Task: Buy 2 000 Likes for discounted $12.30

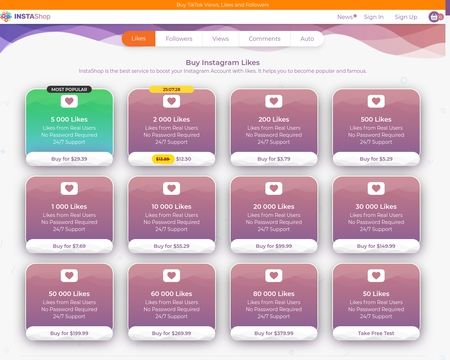Action: [171, 159]
